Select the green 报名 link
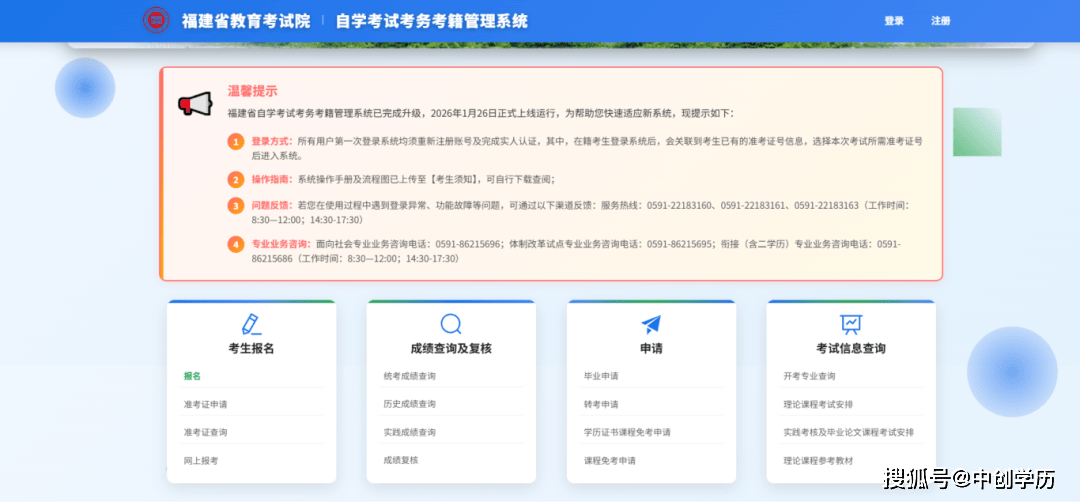 click(x=192, y=376)
